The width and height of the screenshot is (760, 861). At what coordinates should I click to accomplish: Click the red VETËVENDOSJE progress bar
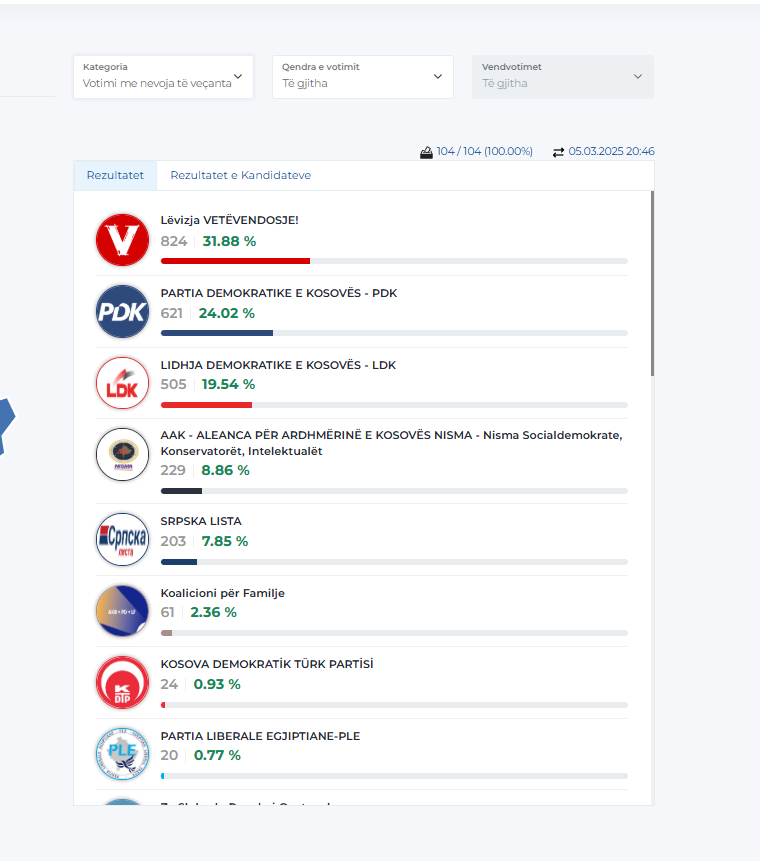pos(235,261)
